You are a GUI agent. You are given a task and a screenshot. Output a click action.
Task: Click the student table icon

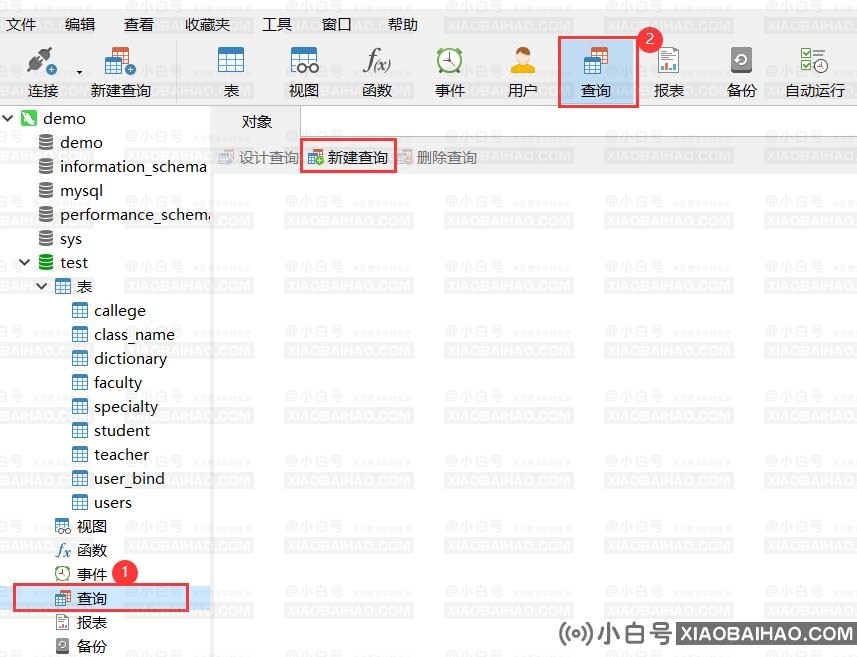pyautogui.click(x=80, y=430)
